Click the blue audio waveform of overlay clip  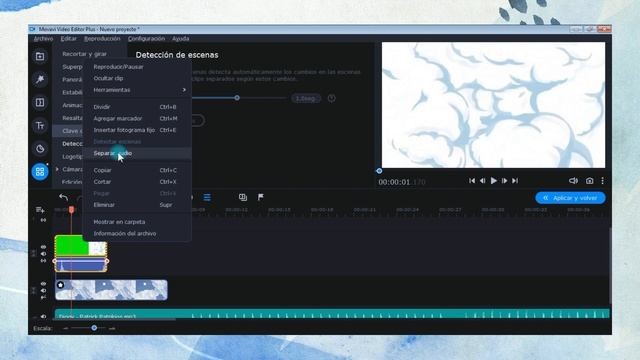pos(81,264)
